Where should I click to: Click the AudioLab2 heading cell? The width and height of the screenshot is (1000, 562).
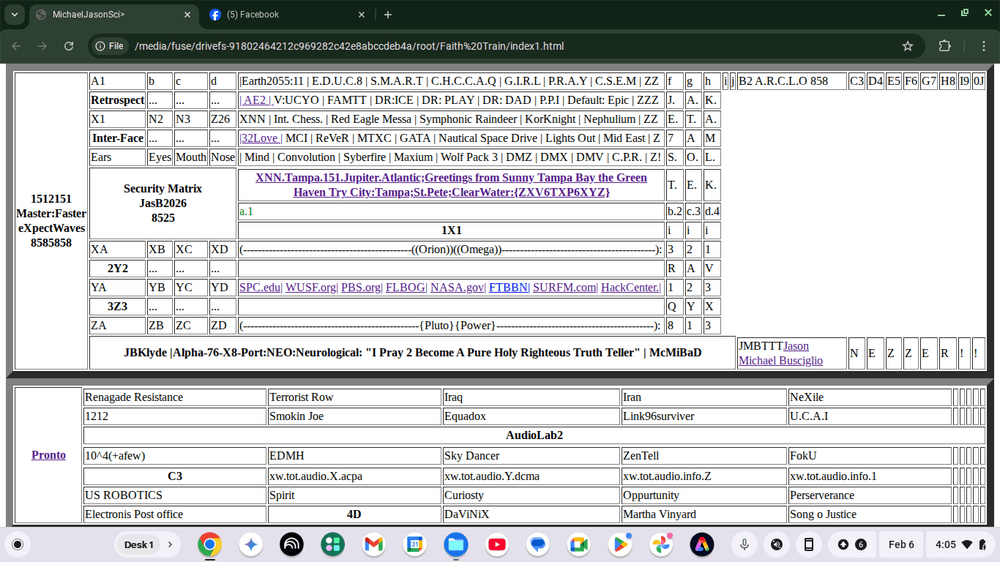pos(534,436)
